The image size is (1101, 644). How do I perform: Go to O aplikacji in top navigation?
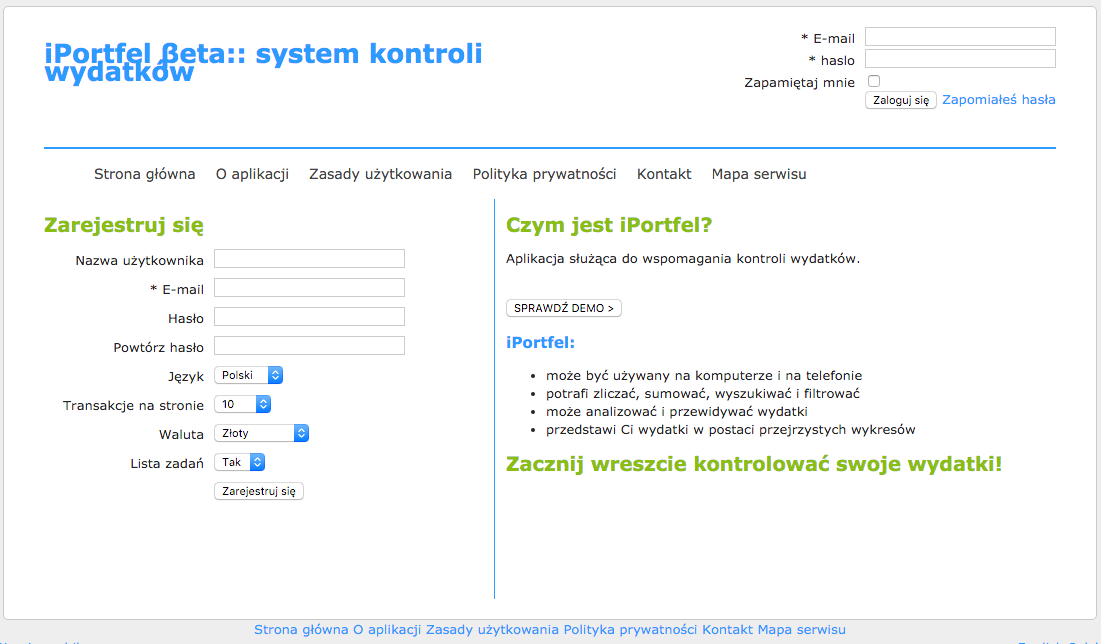click(x=252, y=174)
